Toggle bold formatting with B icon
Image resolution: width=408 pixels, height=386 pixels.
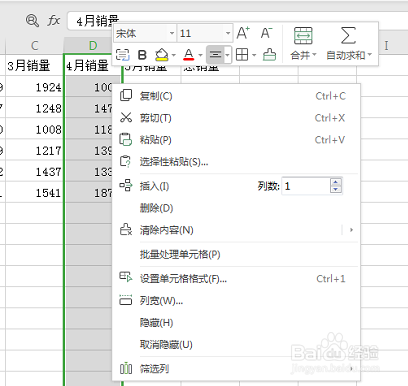(142, 55)
